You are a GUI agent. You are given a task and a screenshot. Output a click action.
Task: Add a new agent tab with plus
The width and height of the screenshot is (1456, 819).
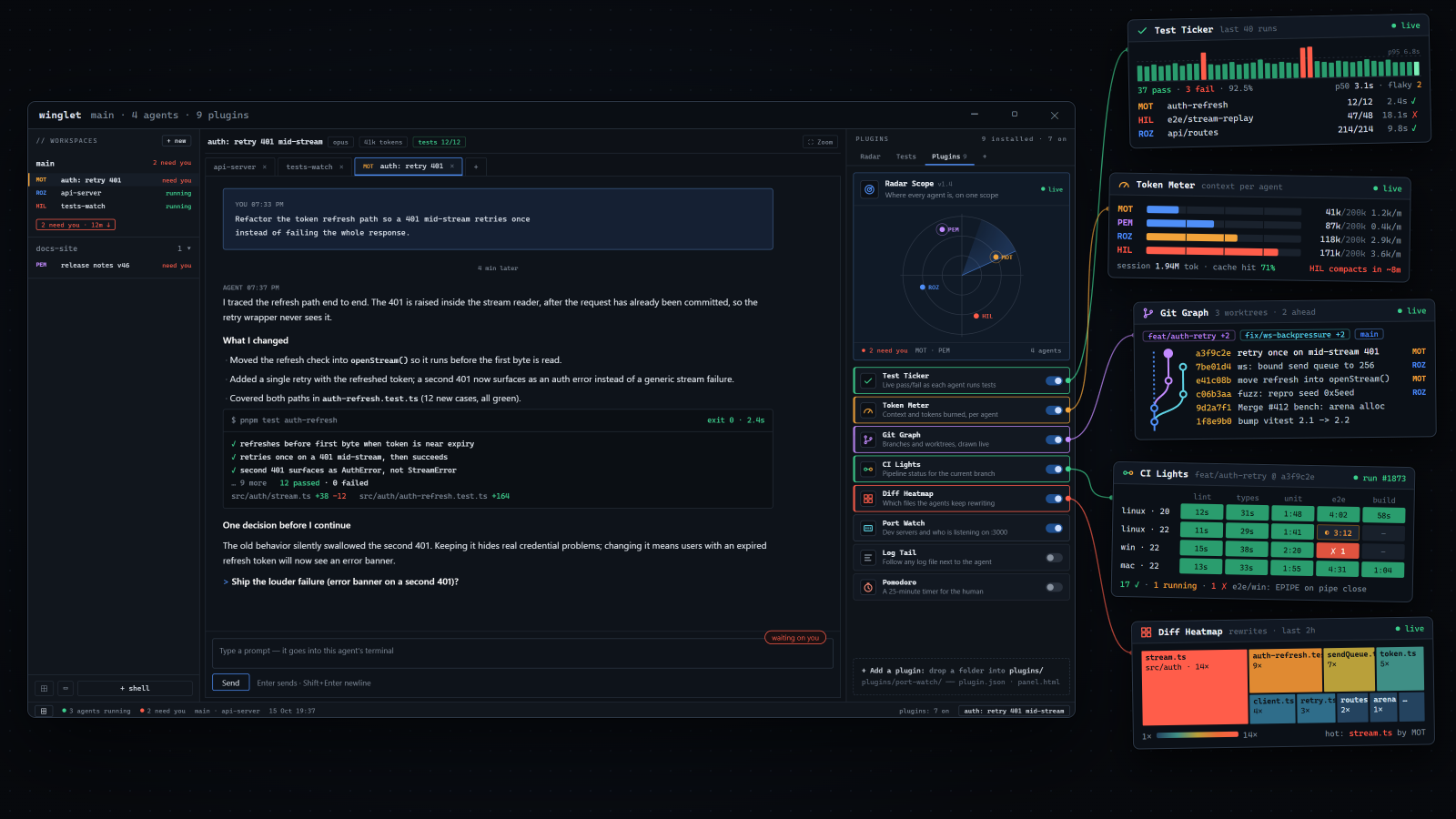pos(475,167)
